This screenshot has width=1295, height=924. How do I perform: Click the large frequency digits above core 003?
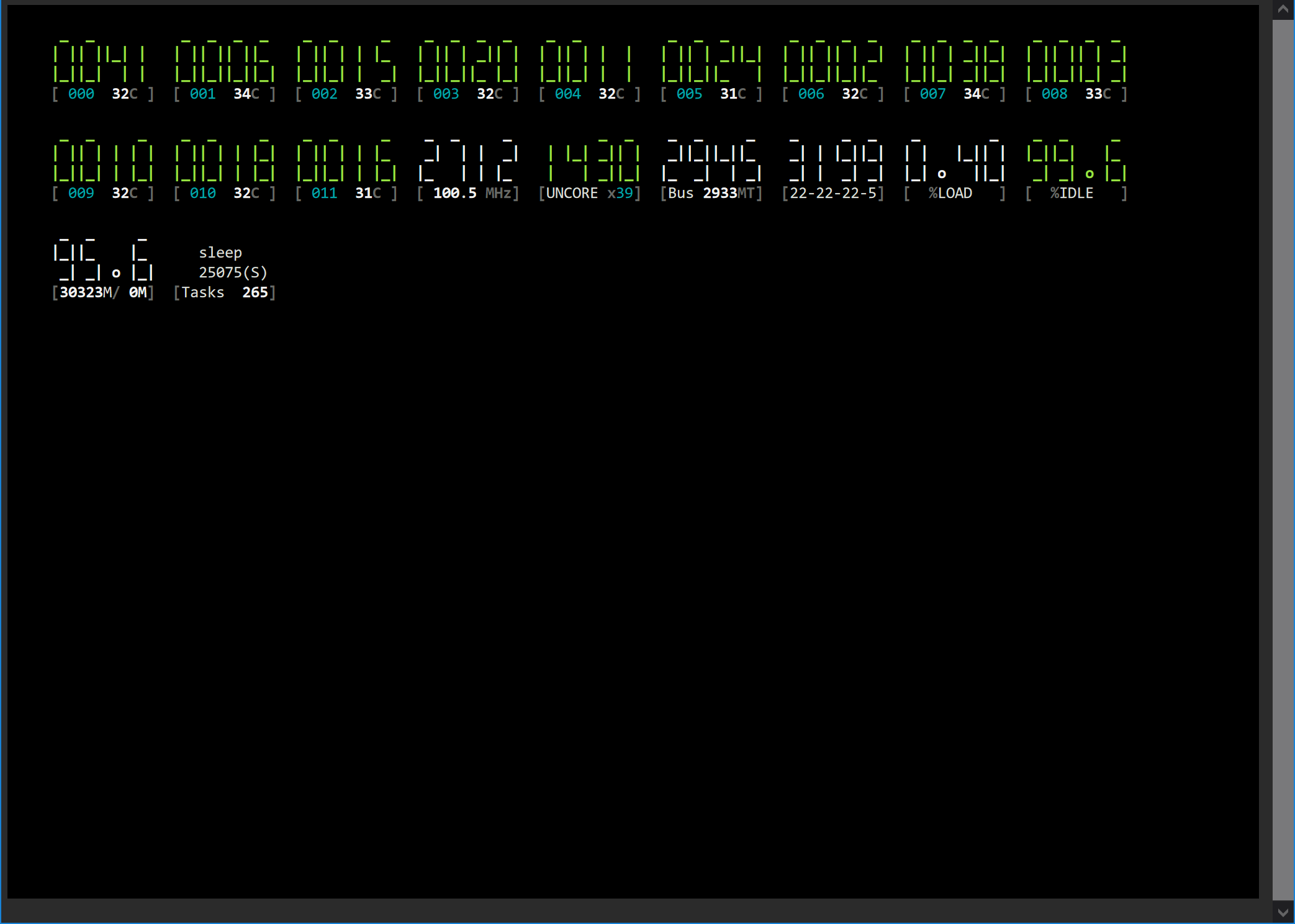468,61
